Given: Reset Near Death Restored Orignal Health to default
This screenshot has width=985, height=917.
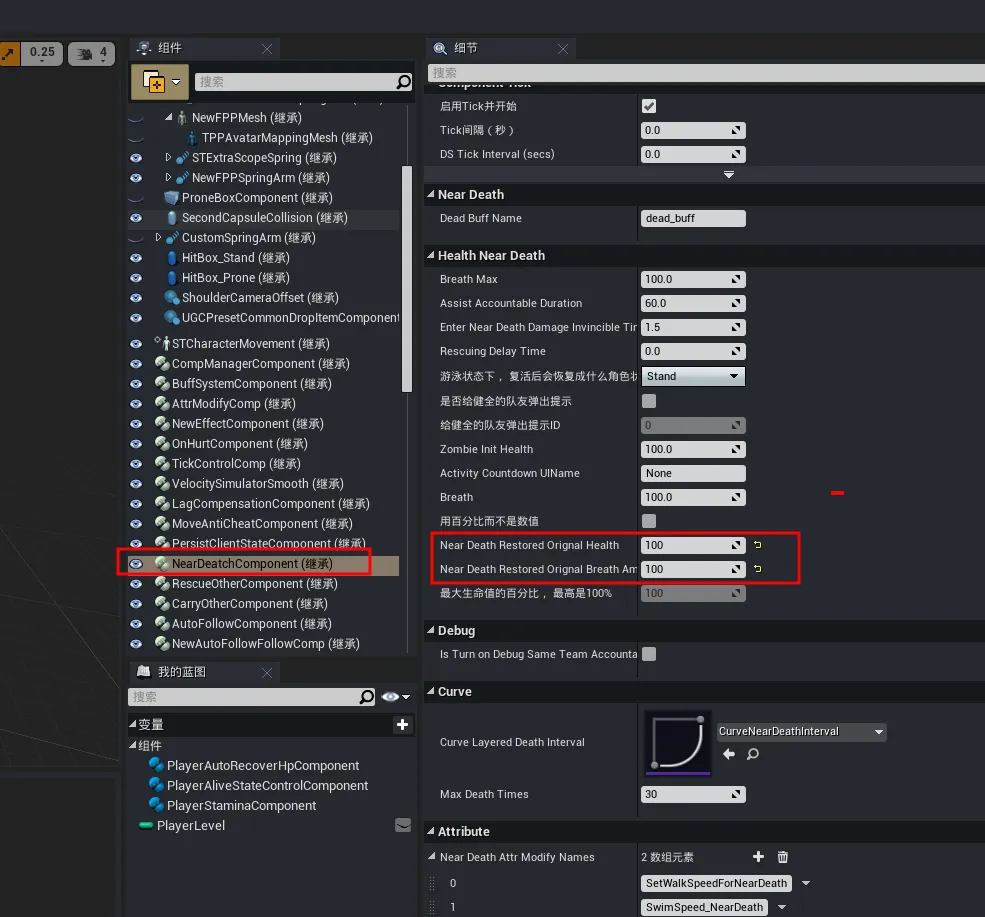Looking at the screenshot, I should [758, 545].
